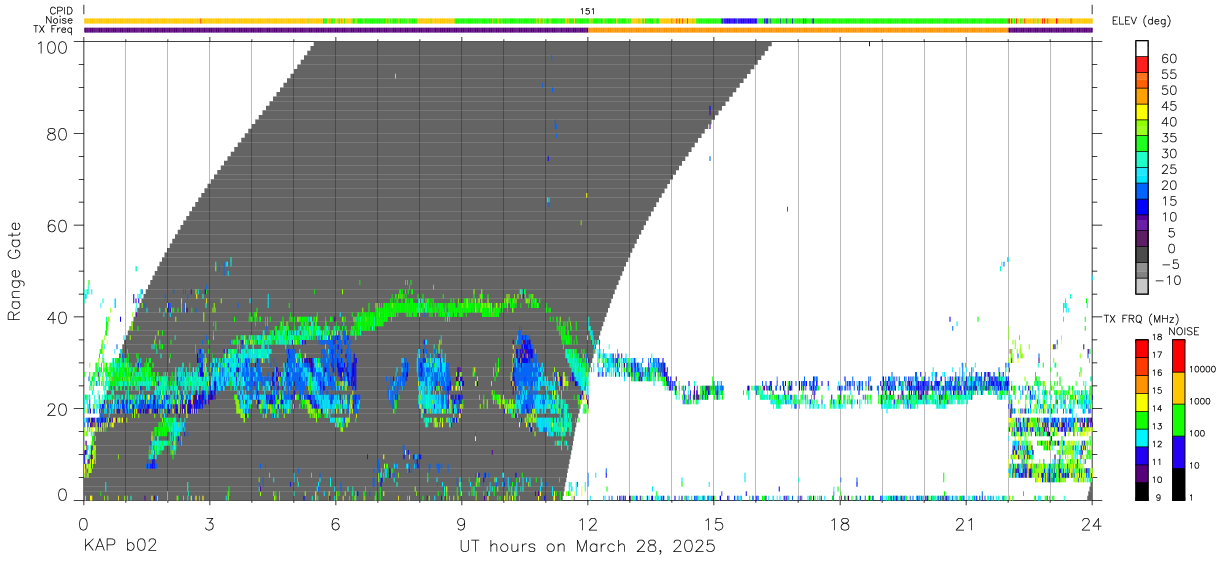Click the 3 tick on UT hours axis
This screenshot has height=567, width=1228.
[x=209, y=523]
